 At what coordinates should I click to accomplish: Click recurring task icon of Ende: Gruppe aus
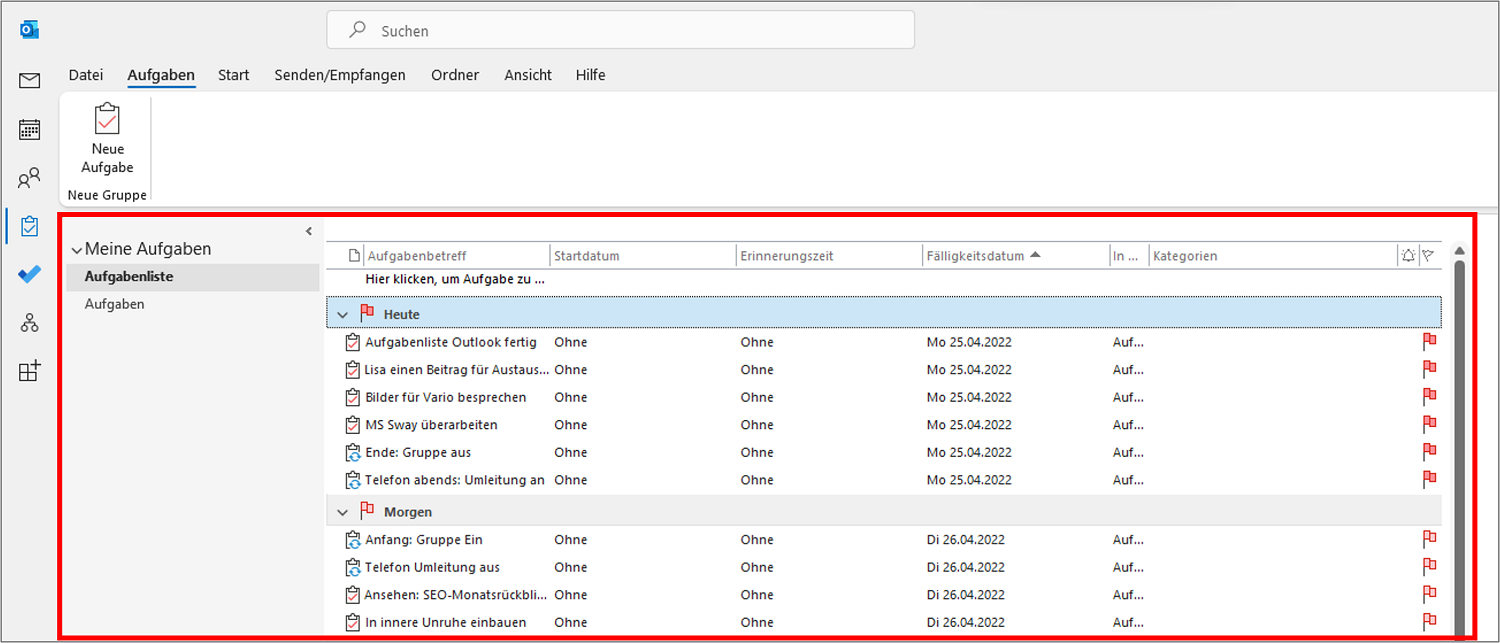point(352,452)
